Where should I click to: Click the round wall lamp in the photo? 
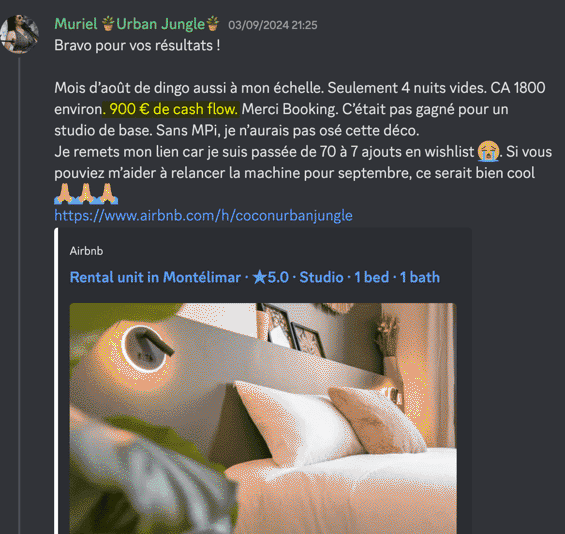pos(144,348)
